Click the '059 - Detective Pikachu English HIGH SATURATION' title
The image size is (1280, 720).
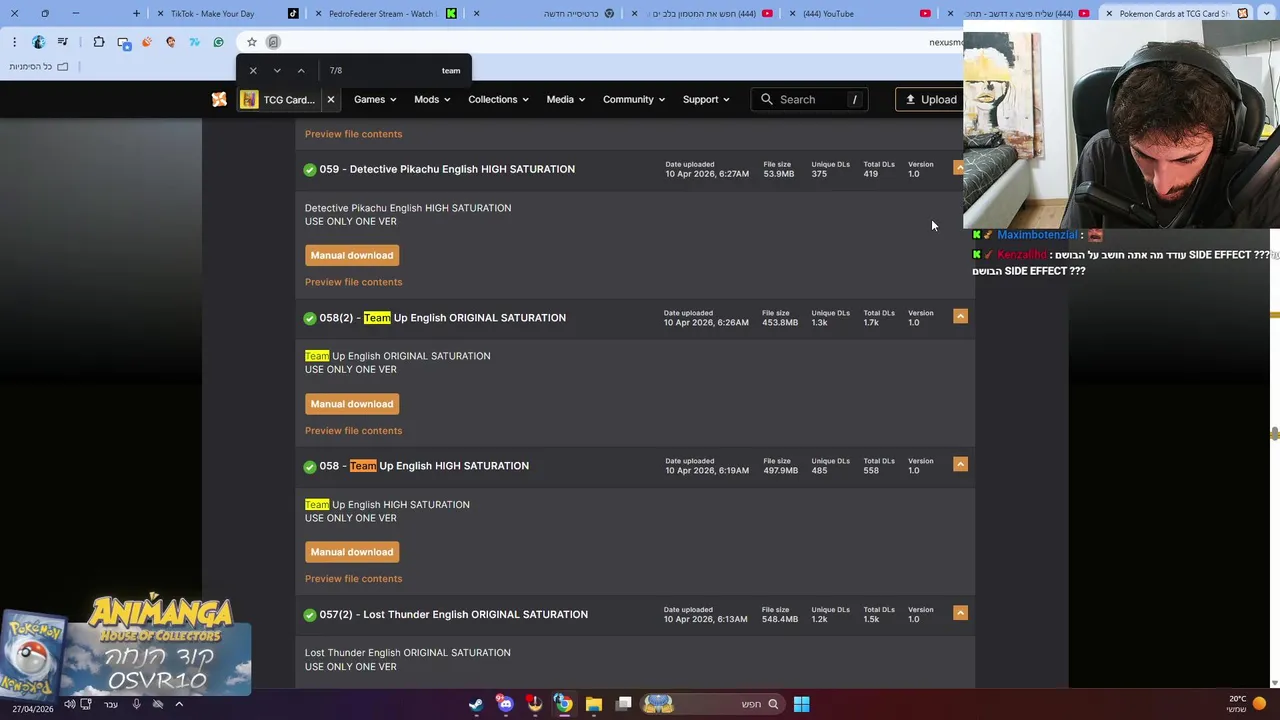(447, 169)
